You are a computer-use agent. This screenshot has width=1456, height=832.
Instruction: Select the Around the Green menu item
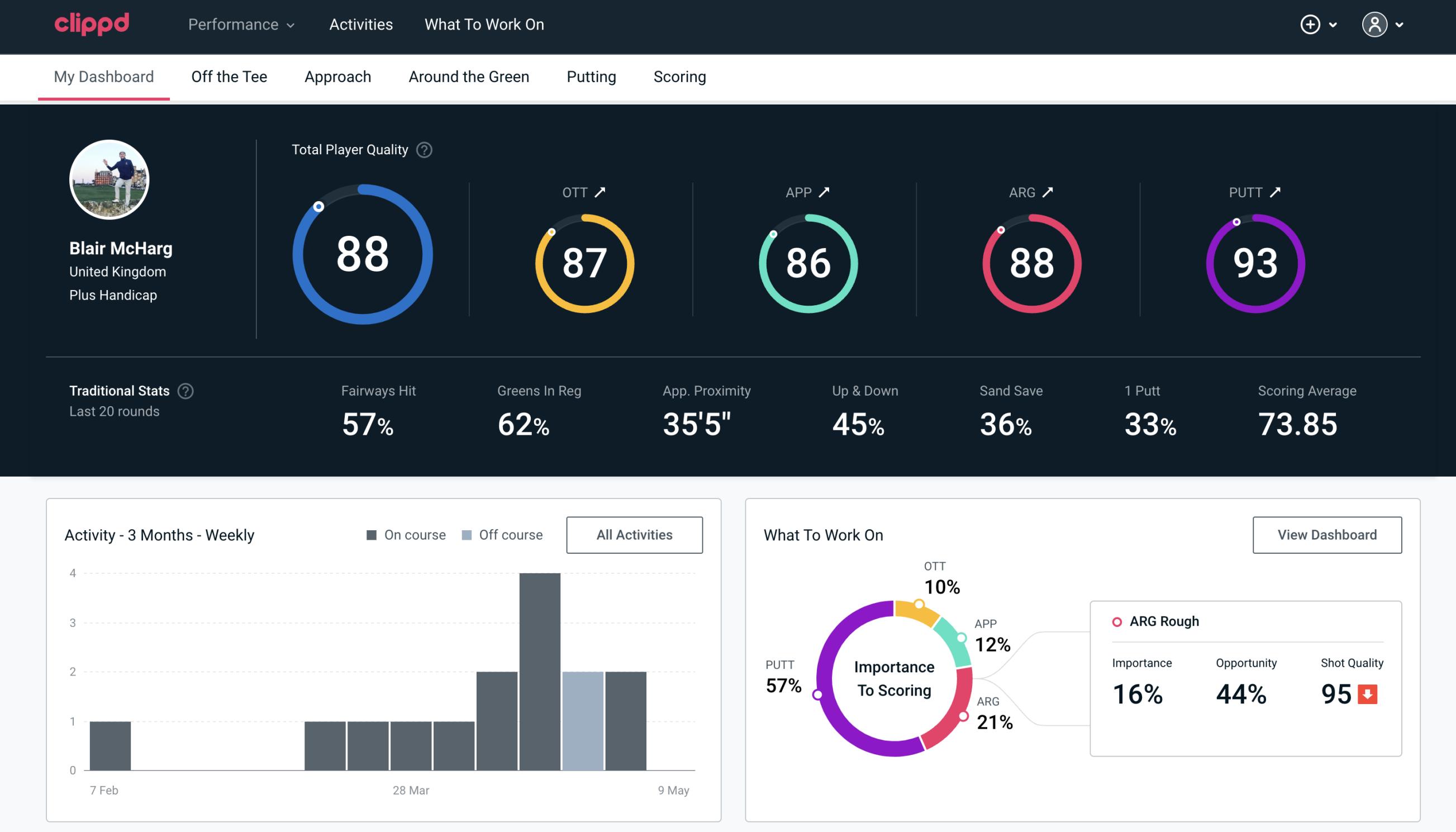(469, 76)
